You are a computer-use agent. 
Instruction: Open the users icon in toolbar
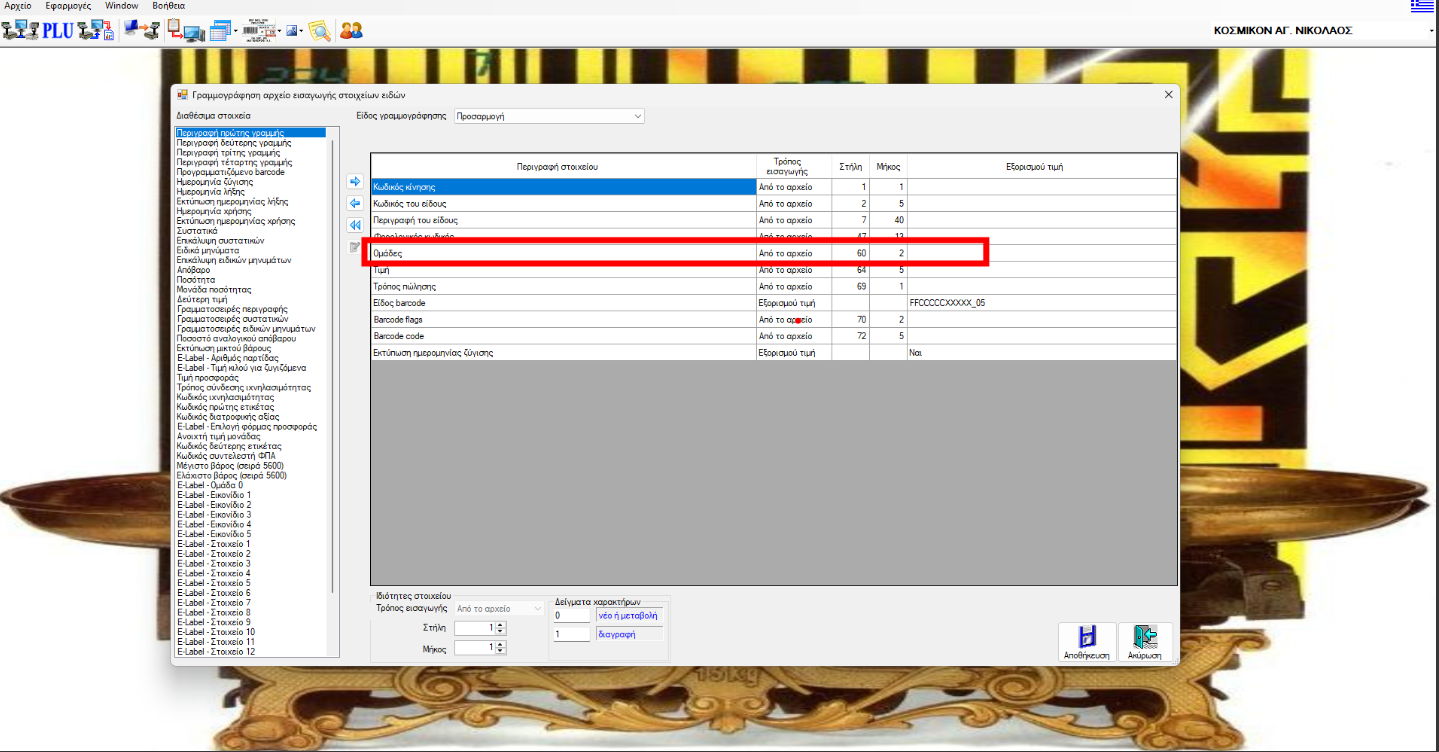[351, 31]
